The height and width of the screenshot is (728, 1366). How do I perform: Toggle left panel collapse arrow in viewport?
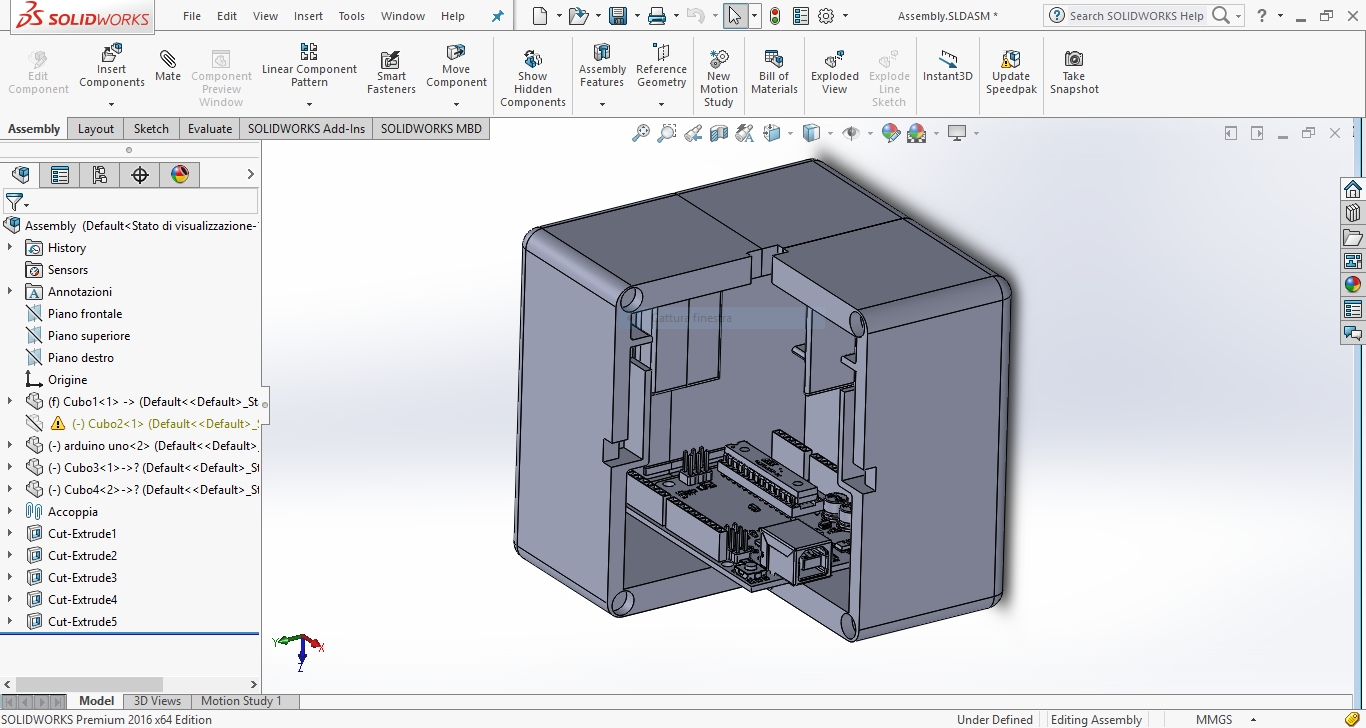[1231, 133]
